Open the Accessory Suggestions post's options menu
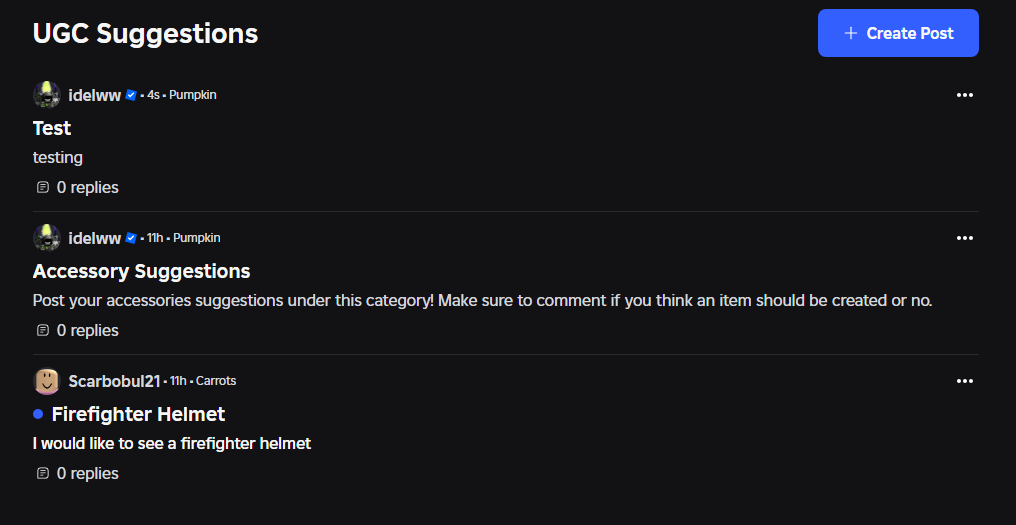 tap(964, 238)
